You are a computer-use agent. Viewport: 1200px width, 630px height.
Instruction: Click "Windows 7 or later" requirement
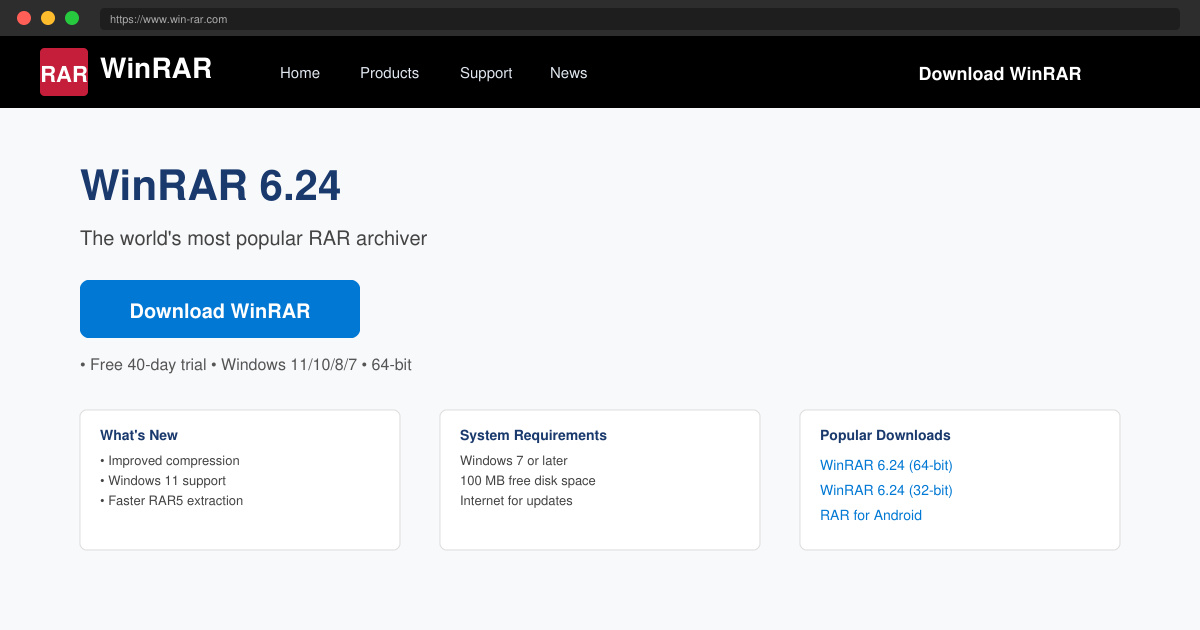point(514,461)
